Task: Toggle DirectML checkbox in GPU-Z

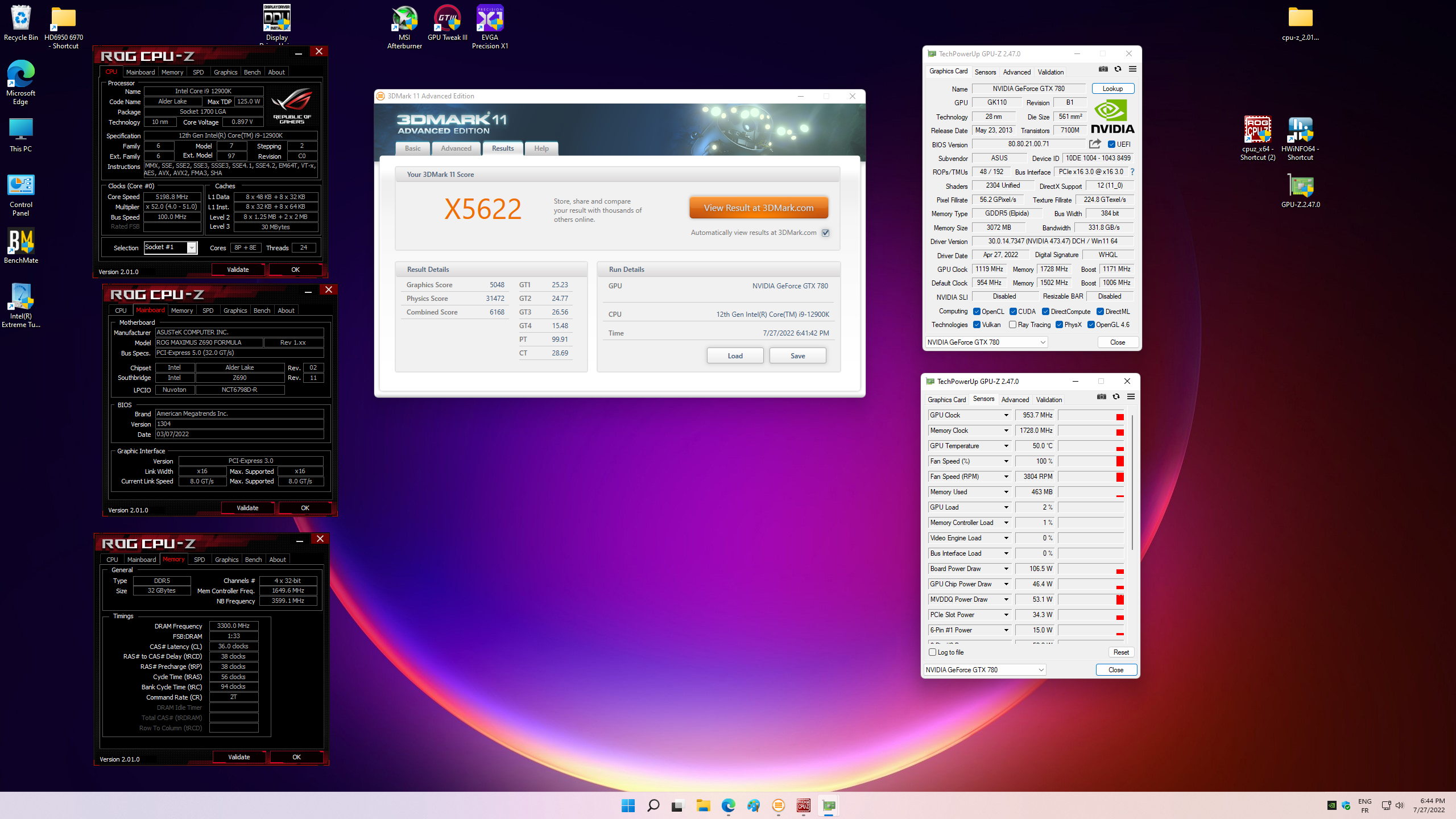Action: coord(1100,312)
